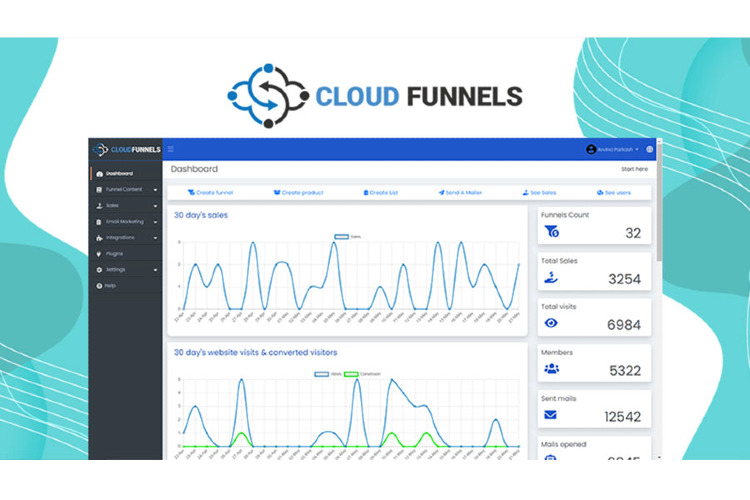750x500 pixels.
Task: Click the Total visits value 6984
Action: [624, 325]
